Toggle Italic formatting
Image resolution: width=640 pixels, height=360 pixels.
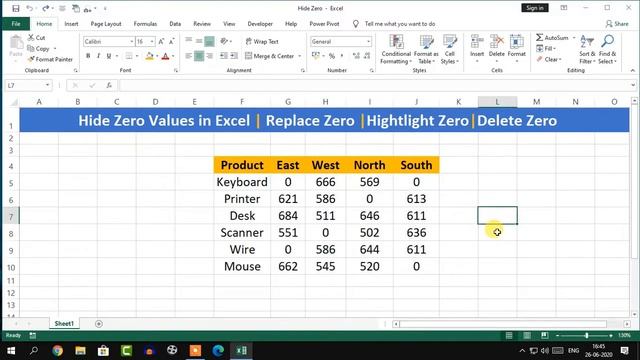[98, 56]
